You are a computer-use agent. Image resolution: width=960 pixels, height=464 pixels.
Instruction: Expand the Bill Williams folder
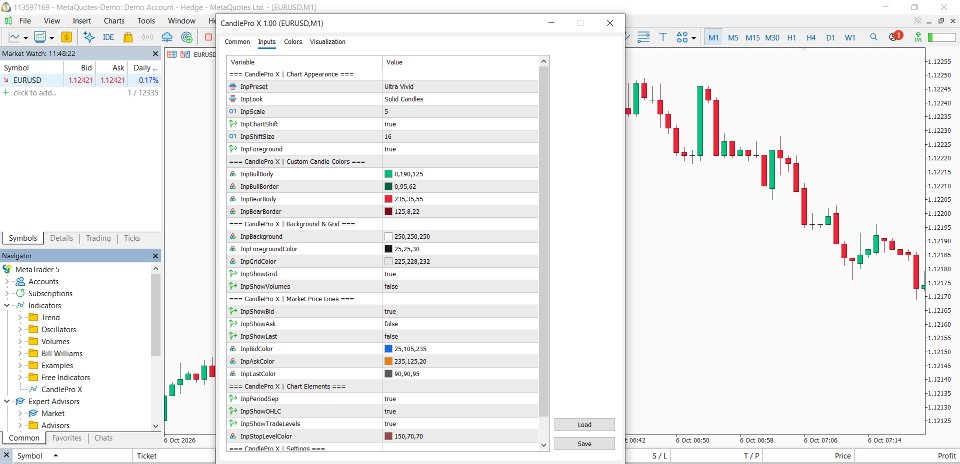[x=19, y=353]
